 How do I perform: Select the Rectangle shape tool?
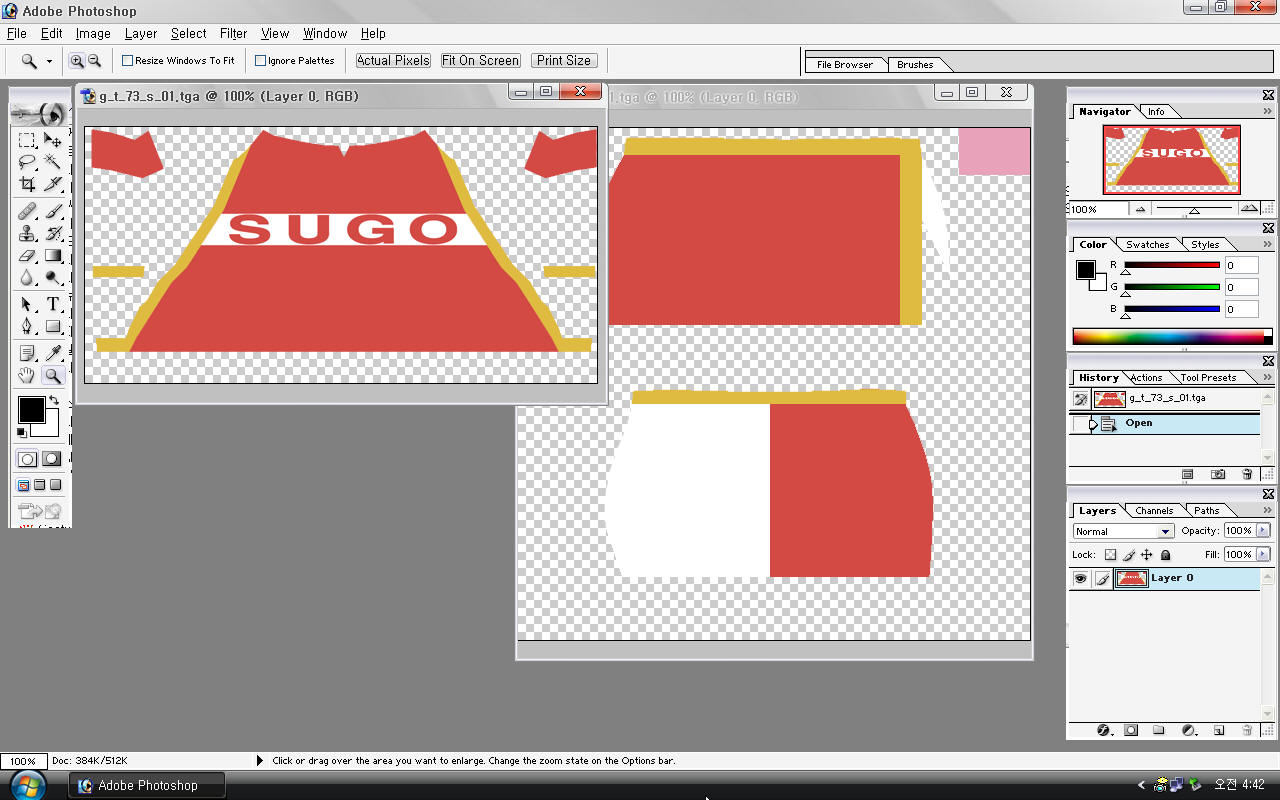pyautogui.click(x=53, y=326)
